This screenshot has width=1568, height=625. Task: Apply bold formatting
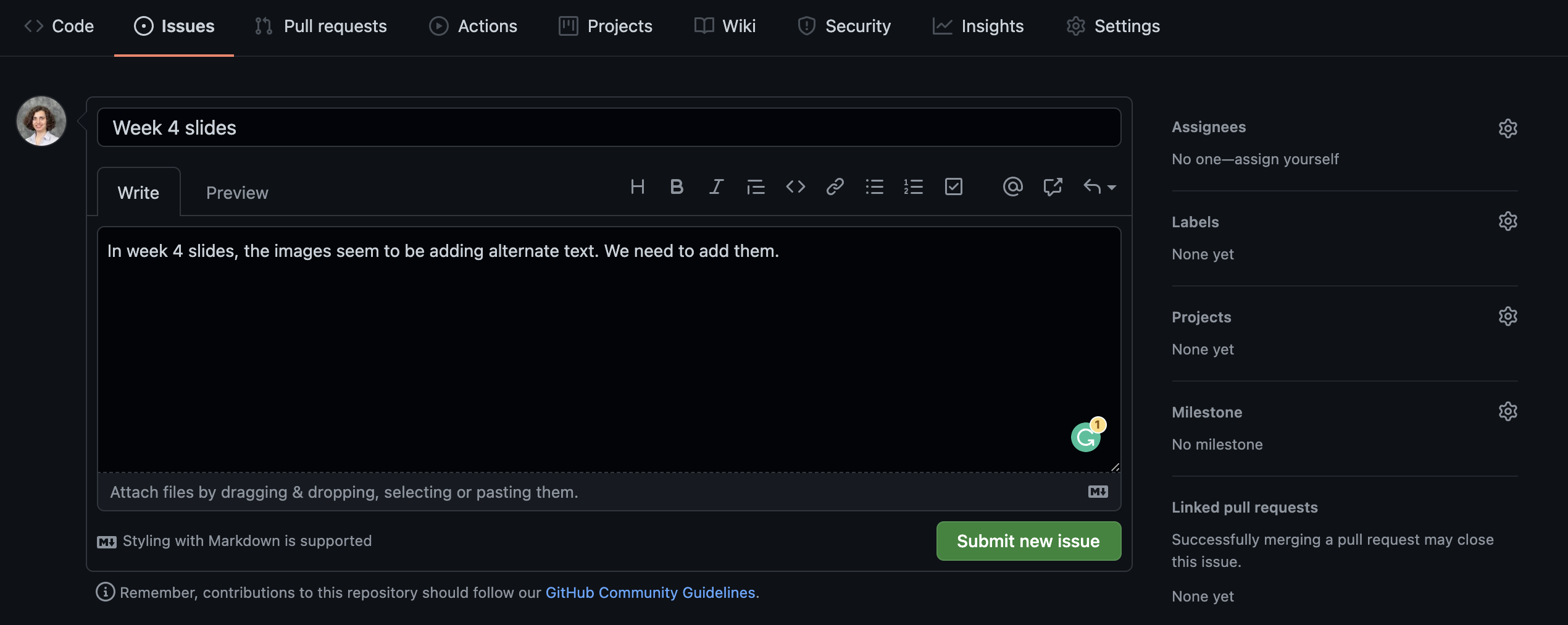677,187
